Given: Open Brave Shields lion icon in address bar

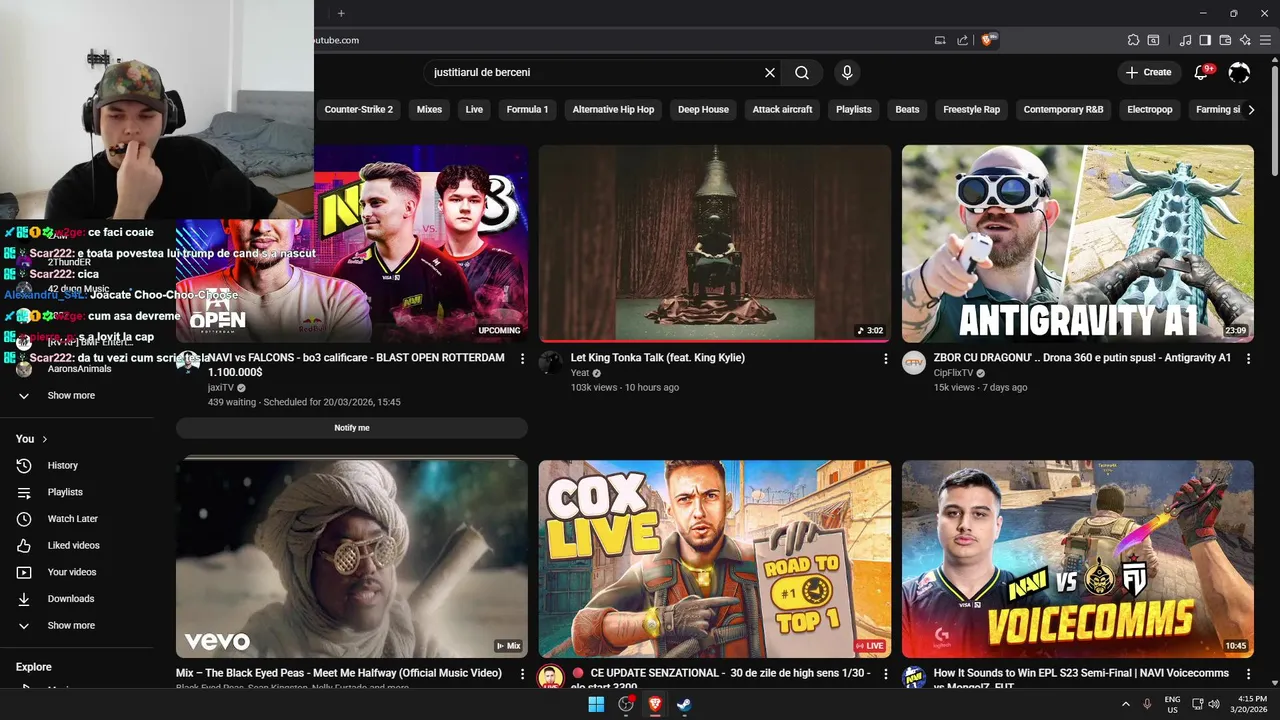Looking at the screenshot, I should [988, 40].
